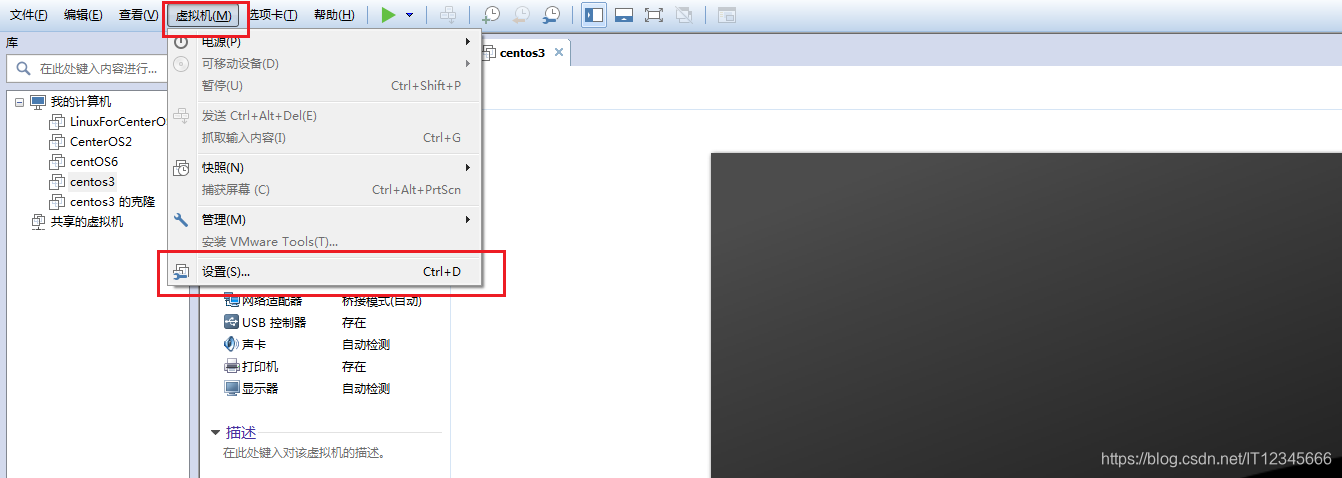
Task: Click the Unity mode toolbar icon
Action: [x=683, y=15]
